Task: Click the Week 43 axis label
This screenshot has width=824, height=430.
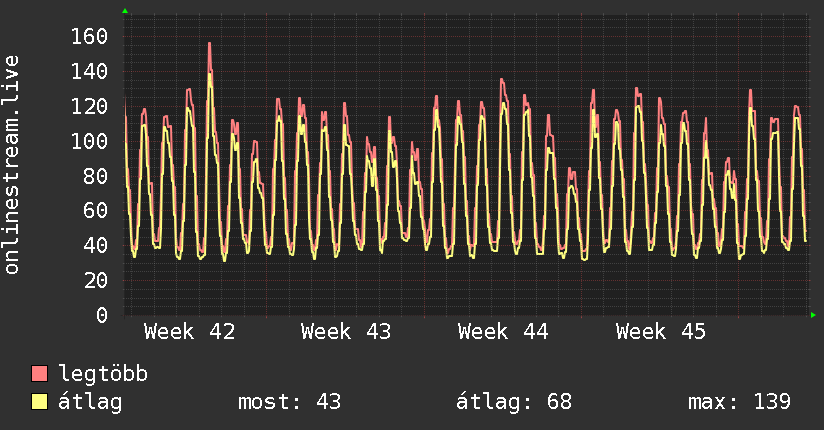Action: click(346, 332)
